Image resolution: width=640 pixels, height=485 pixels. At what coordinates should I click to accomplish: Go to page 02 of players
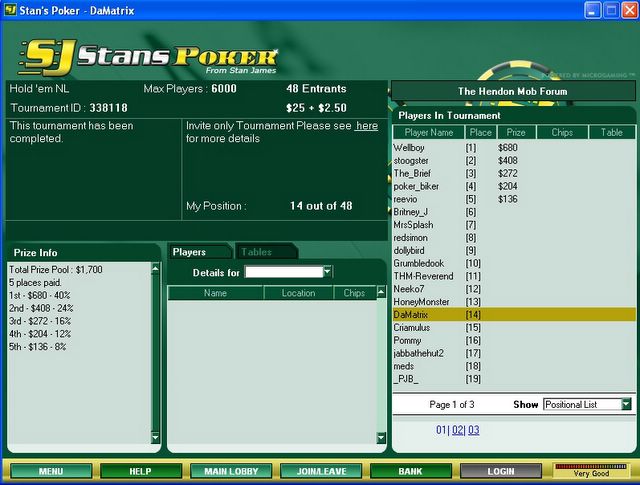click(457, 429)
